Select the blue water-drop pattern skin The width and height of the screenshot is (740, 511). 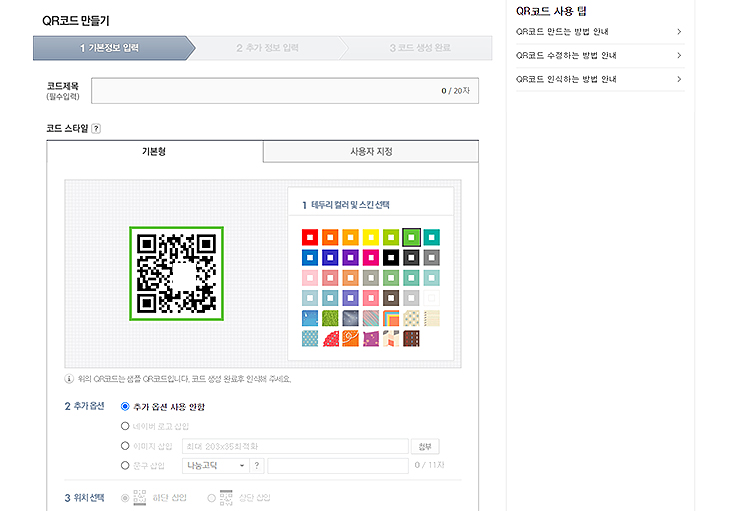point(310,318)
